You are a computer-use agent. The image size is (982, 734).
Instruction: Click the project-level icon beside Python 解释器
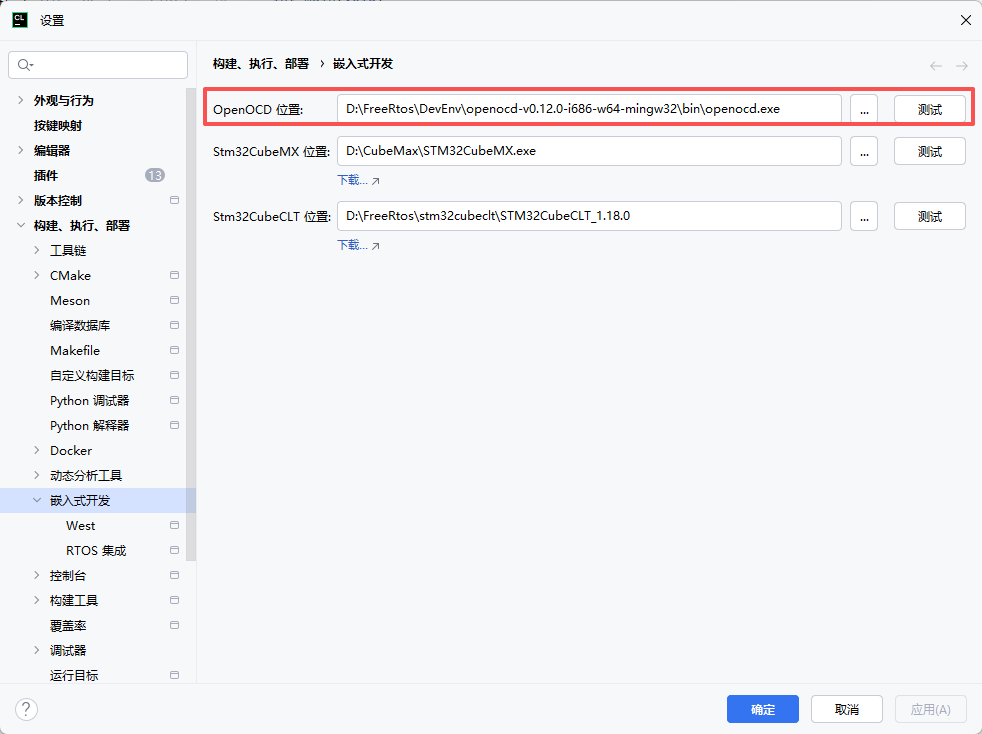click(x=175, y=426)
